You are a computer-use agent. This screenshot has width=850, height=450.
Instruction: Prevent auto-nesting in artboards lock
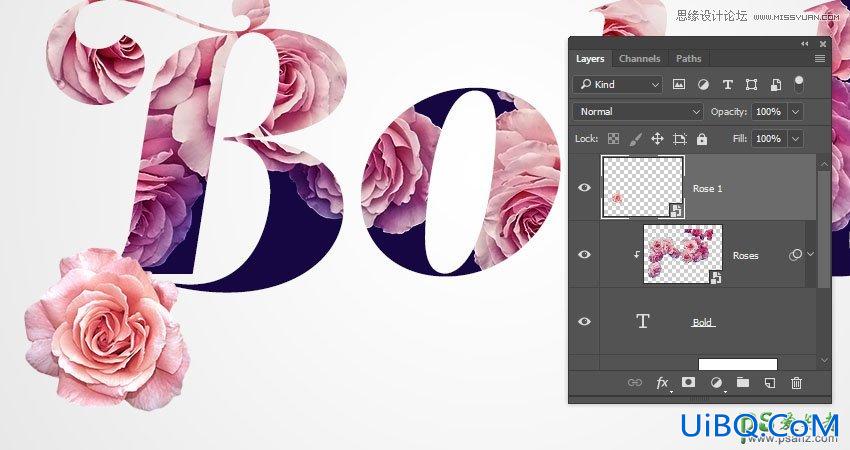[x=679, y=139]
